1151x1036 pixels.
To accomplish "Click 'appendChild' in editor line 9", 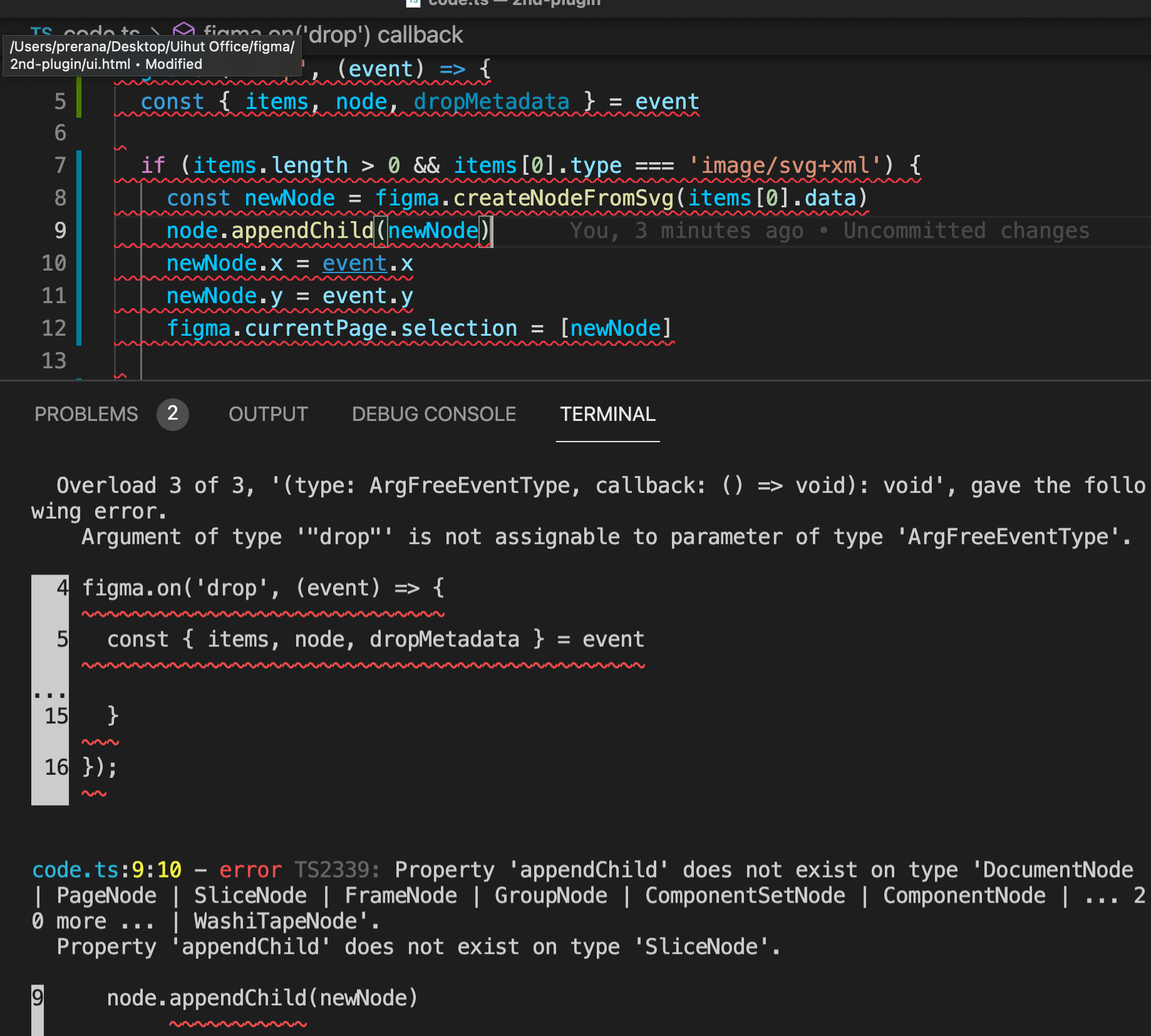I will (302, 231).
